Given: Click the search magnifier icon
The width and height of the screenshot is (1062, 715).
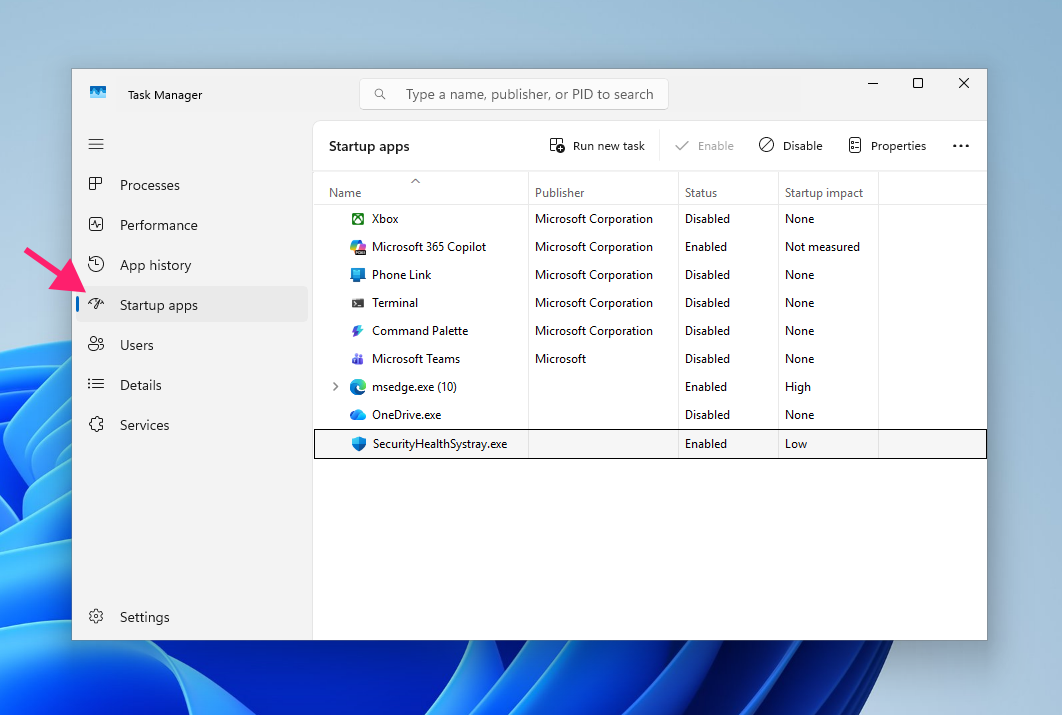Looking at the screenshot, I should (x=380, y=94).
